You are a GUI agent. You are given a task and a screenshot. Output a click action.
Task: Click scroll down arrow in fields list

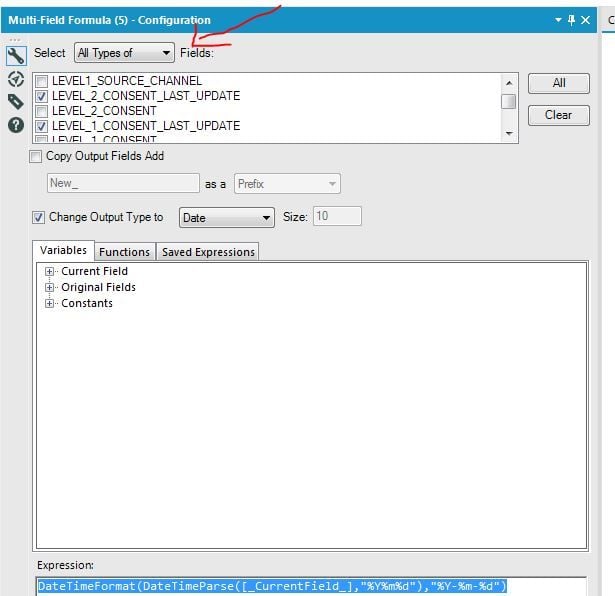[x=509, y=134]
